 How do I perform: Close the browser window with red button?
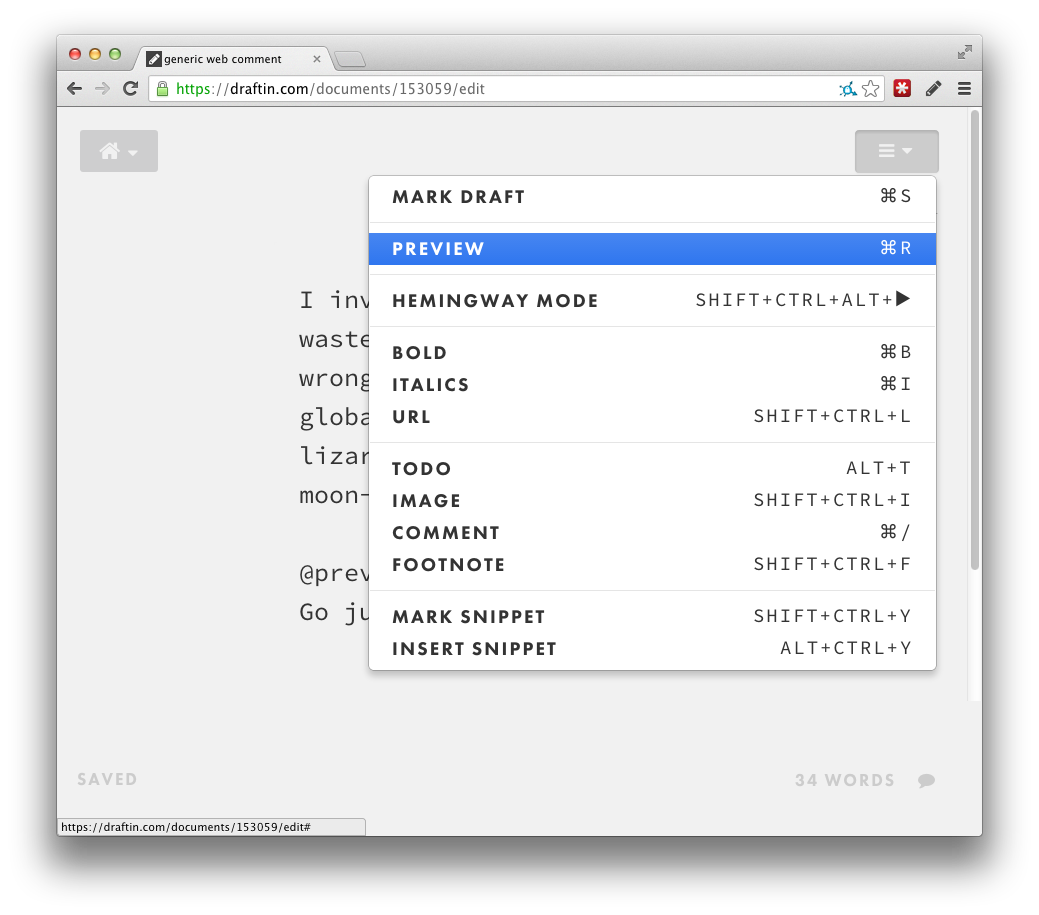75,54
